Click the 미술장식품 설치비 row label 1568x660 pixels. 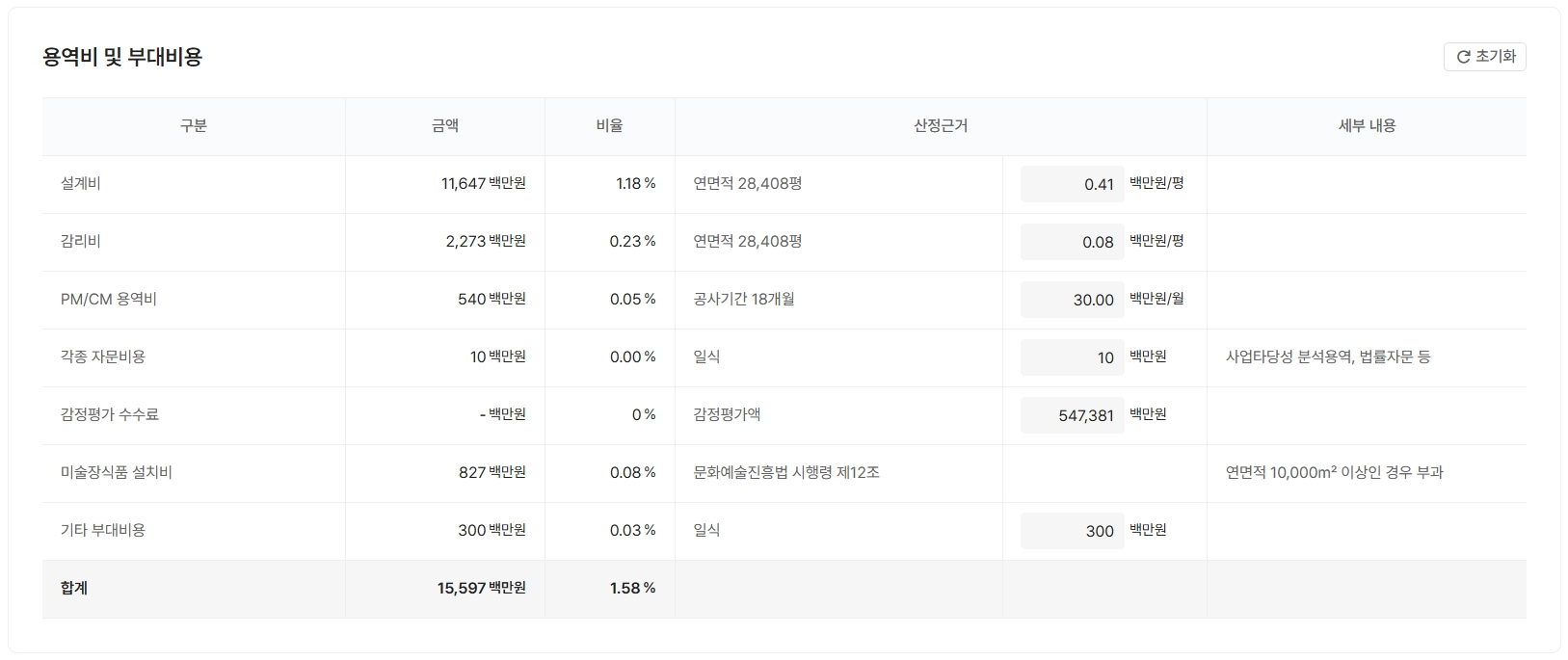(117, 472)
